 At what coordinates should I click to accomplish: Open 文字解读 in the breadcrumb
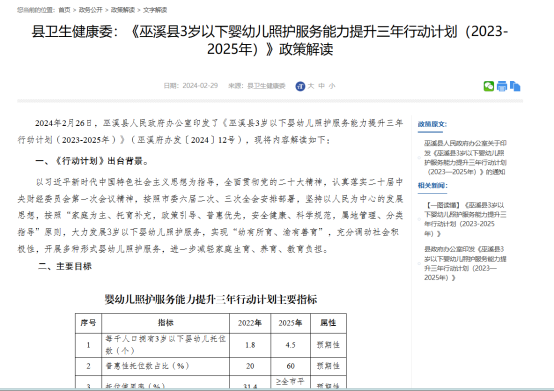155,10
